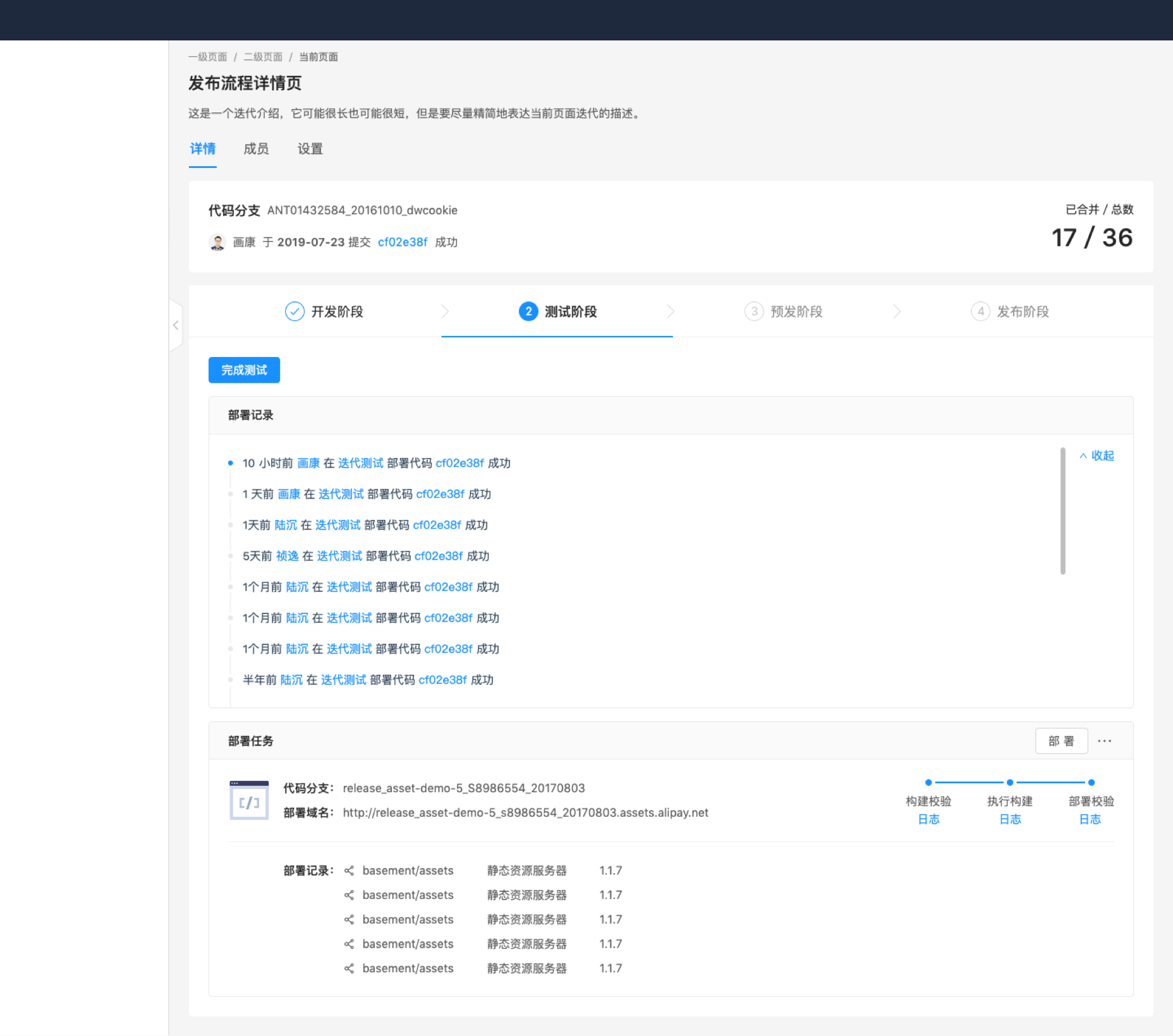Open commit cf02e38f next to 2019-07-23 提交

(x=403, y=243)
